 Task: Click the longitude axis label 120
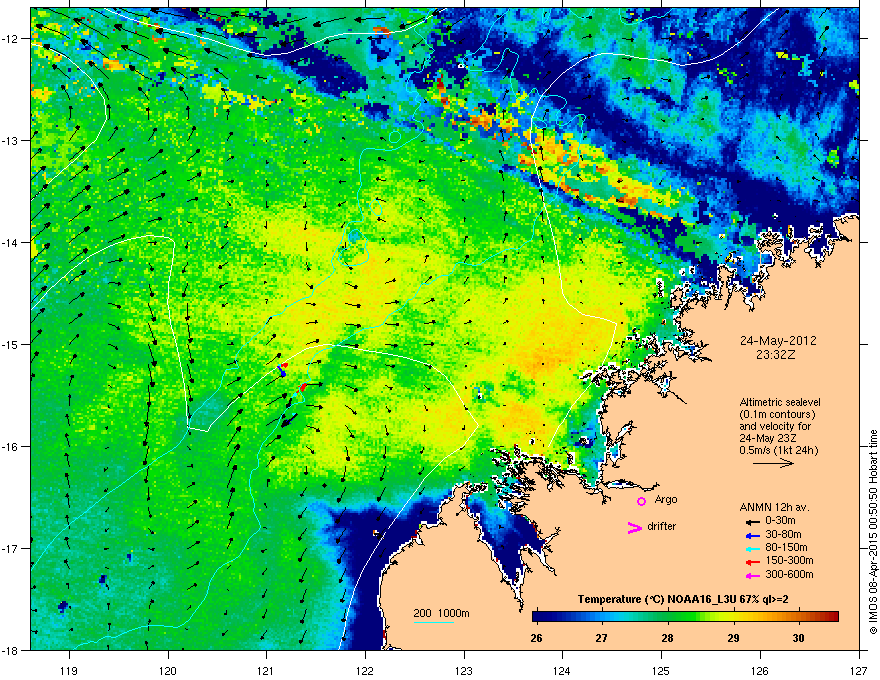(168, 670)
